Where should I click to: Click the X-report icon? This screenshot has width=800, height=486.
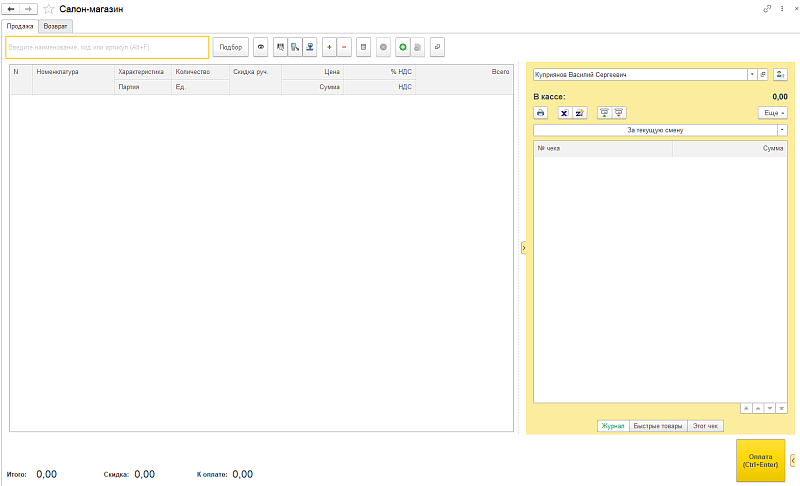(564, 113)
